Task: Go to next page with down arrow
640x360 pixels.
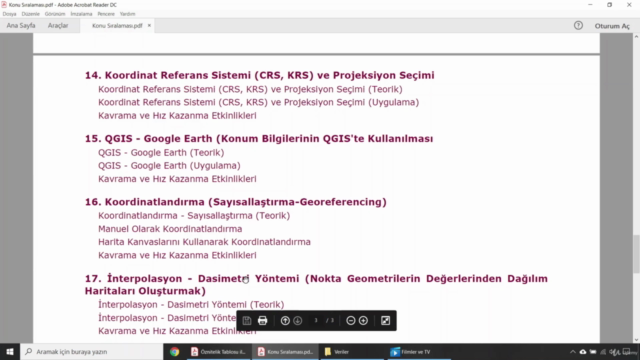Action: [x=298, y=320]
